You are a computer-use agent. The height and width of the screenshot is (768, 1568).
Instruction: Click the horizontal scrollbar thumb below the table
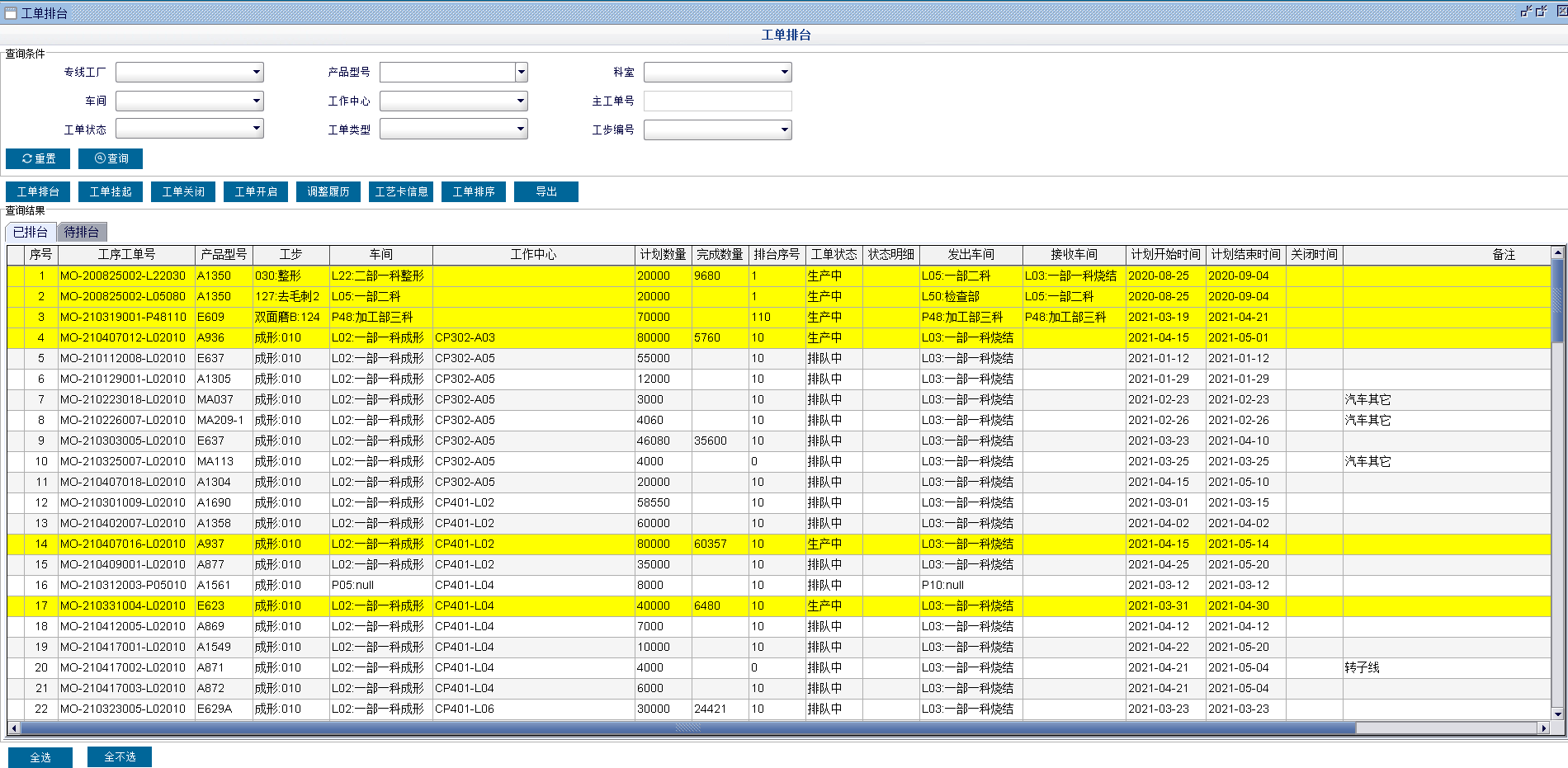pos(687,728)
